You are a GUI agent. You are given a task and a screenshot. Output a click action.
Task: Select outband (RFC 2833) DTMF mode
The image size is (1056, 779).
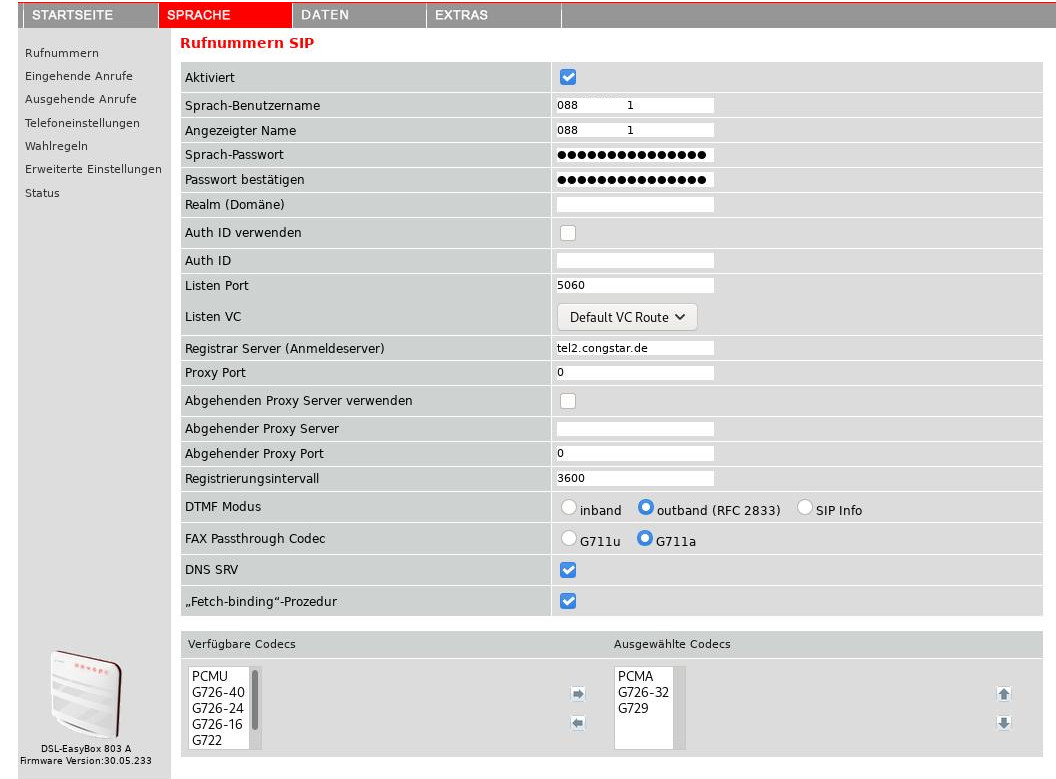(x=646, y=507)
